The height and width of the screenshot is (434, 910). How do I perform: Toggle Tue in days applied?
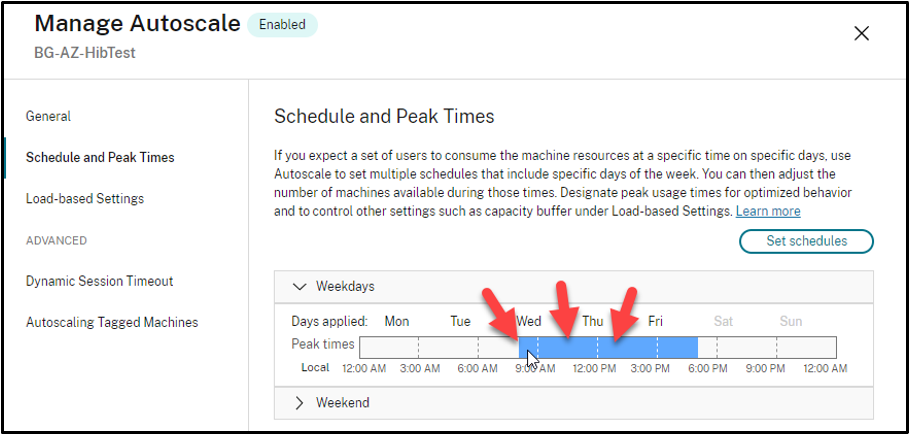pyautogui.click(x=460, y=321)
